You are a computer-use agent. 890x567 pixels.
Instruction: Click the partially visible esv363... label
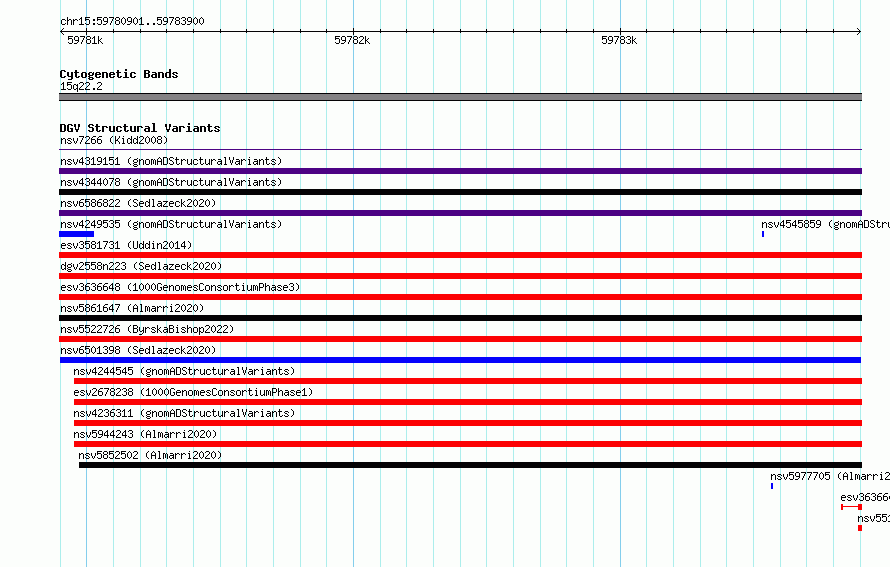tap(865, 497)
